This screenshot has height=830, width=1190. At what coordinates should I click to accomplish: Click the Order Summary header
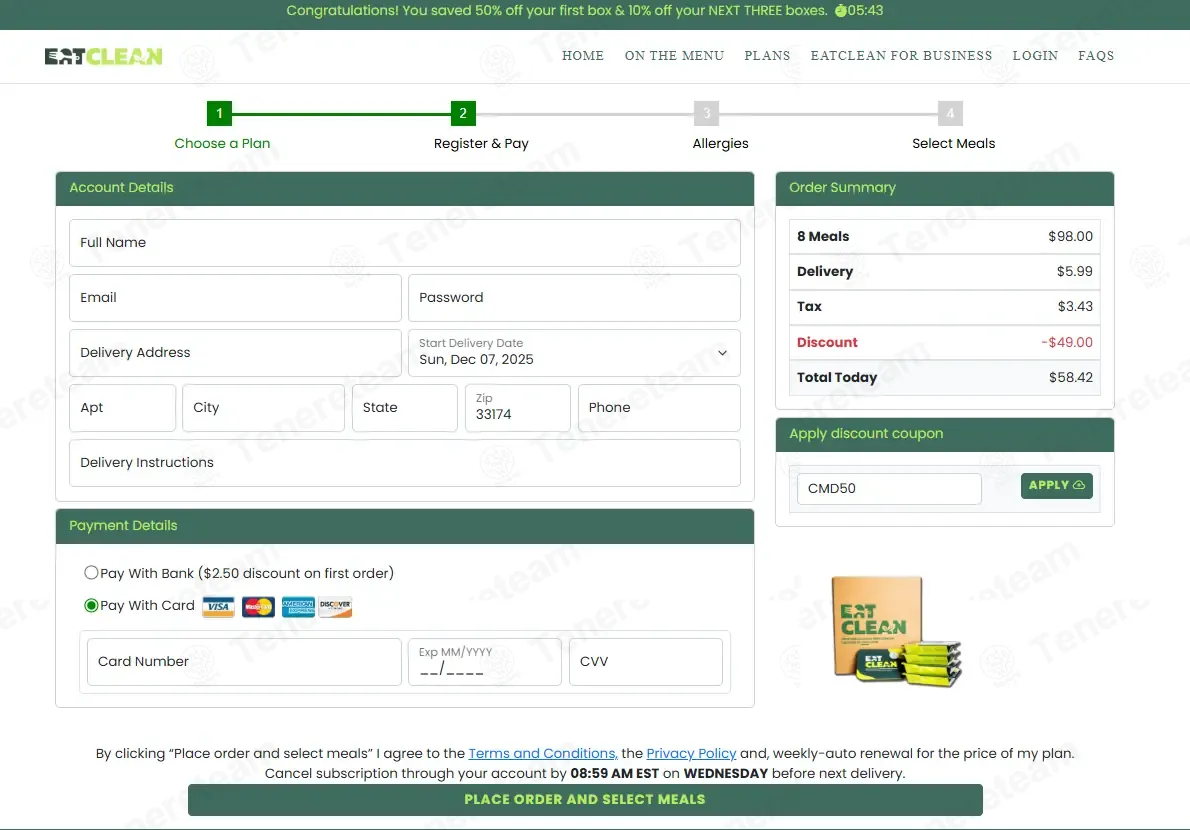945,188
